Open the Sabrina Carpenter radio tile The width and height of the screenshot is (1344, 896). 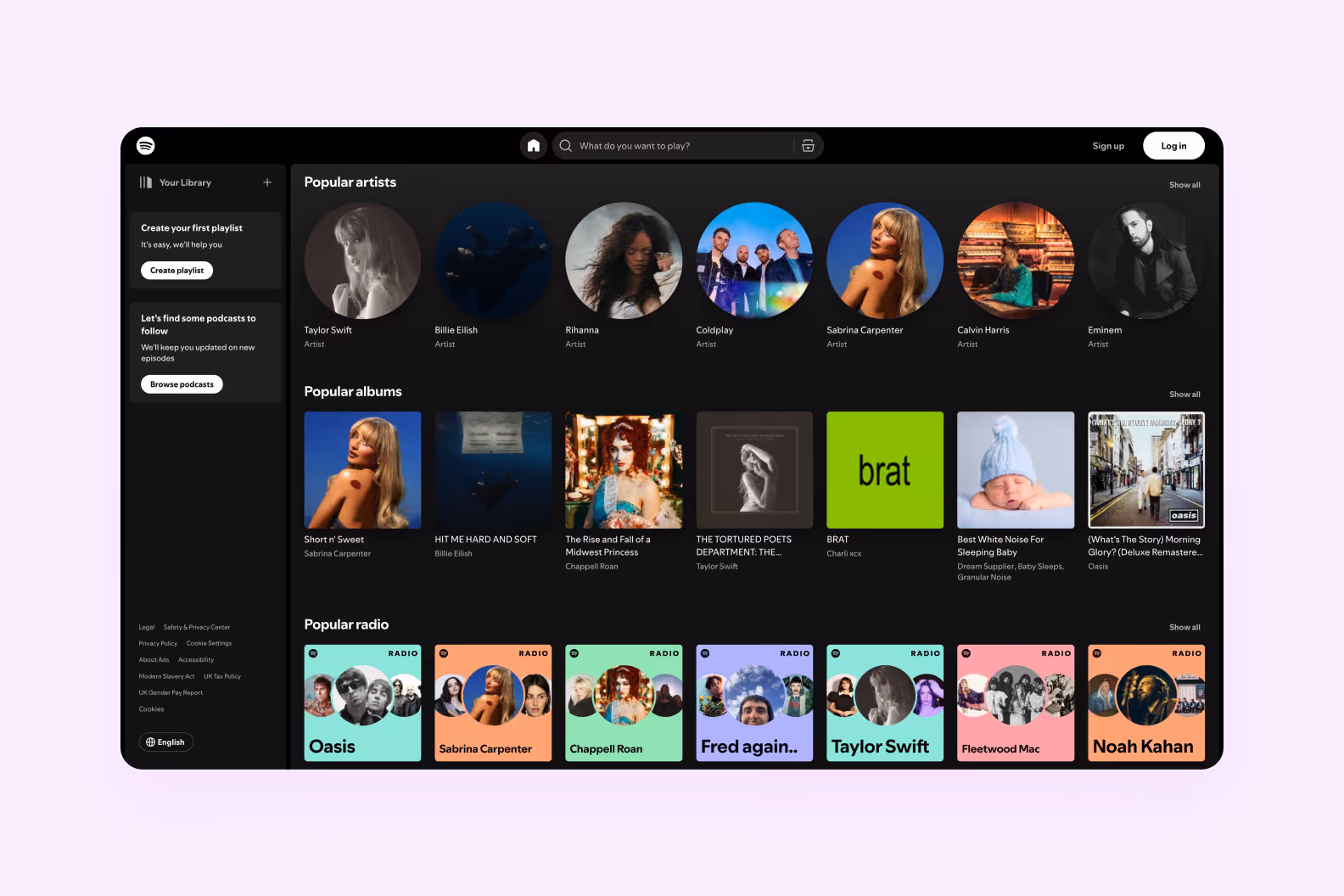(493, 703)
